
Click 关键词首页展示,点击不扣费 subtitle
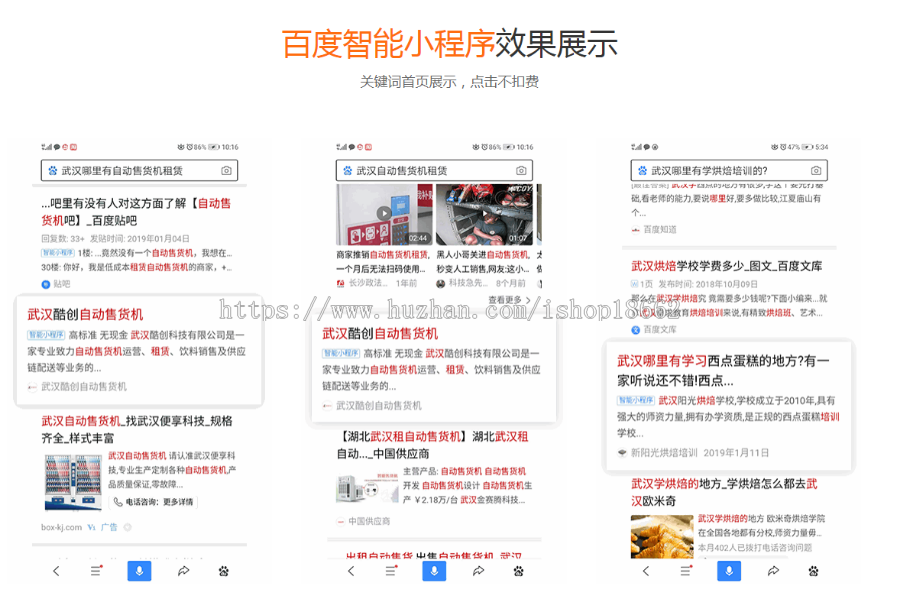(x=449, y=82)
